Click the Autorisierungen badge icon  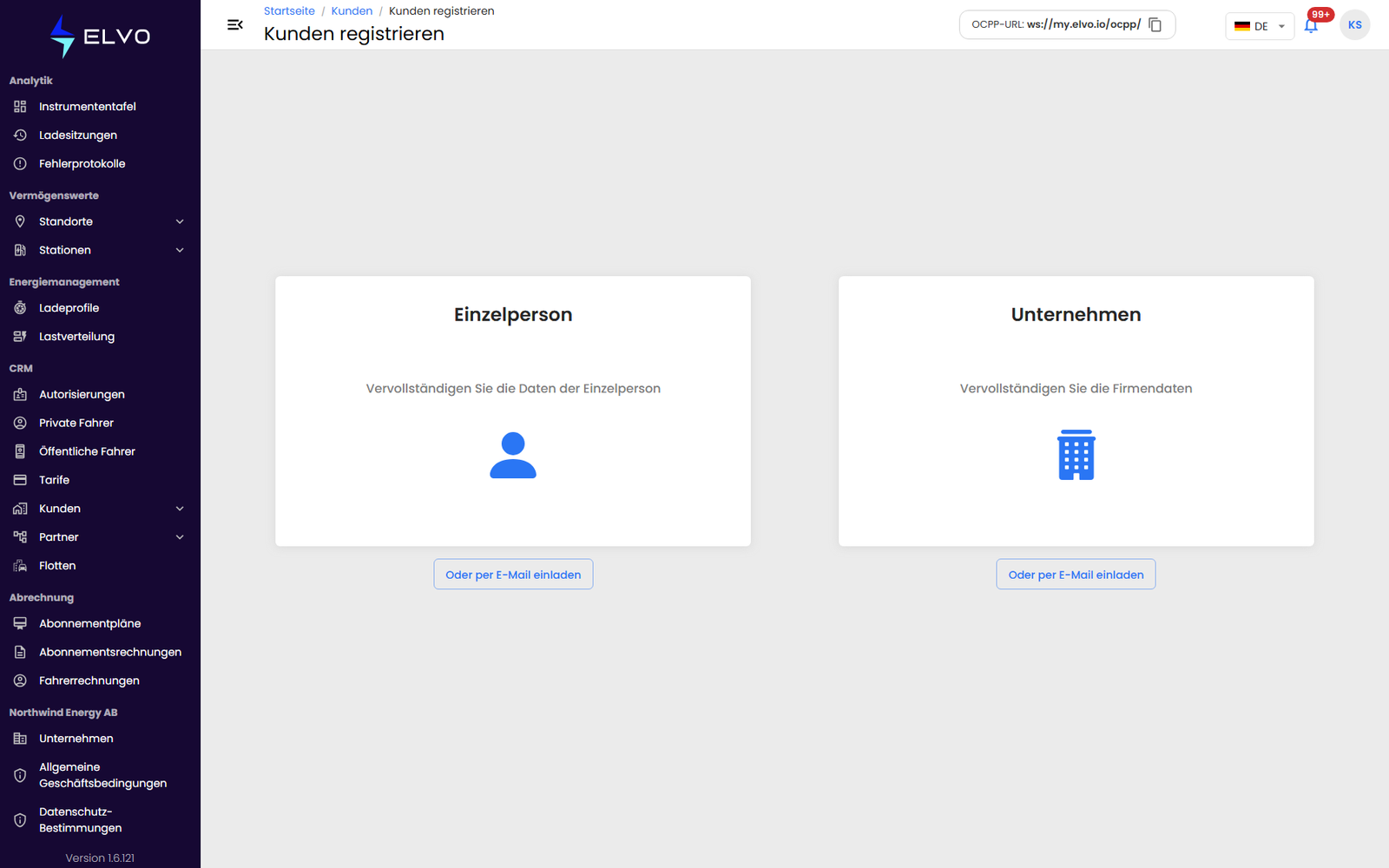point(20,394)
